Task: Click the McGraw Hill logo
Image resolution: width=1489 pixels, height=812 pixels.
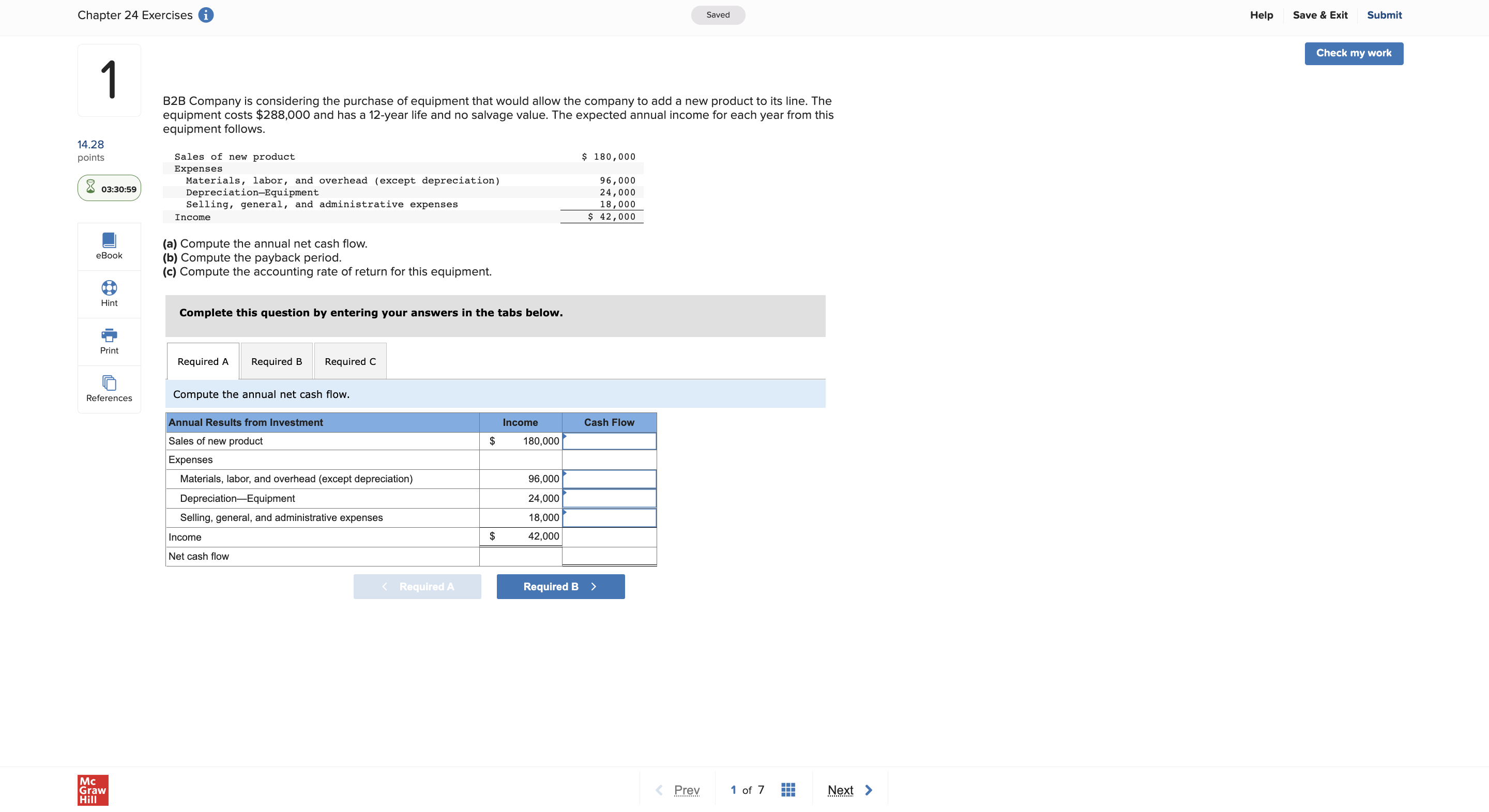Action: (x=93, y=789)
